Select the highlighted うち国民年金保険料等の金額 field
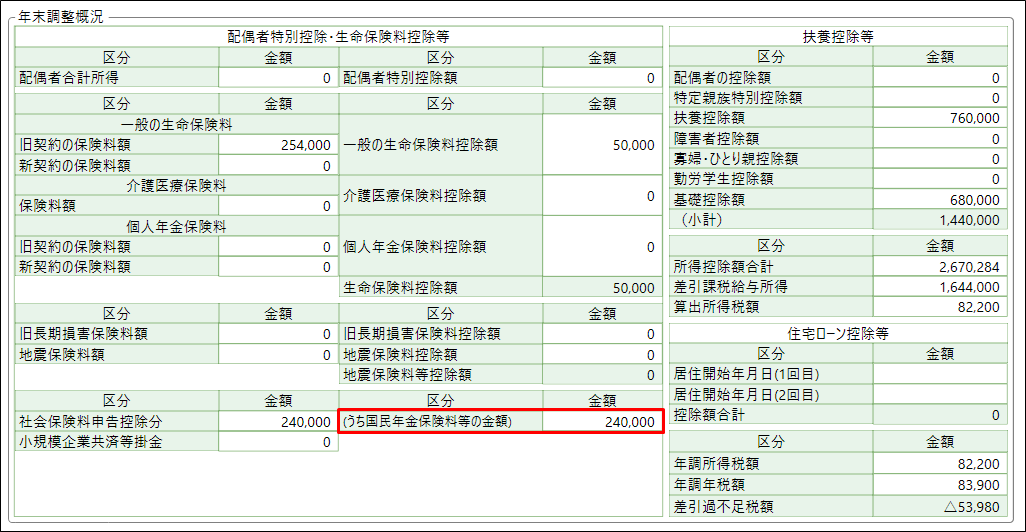 pos(601,422)
